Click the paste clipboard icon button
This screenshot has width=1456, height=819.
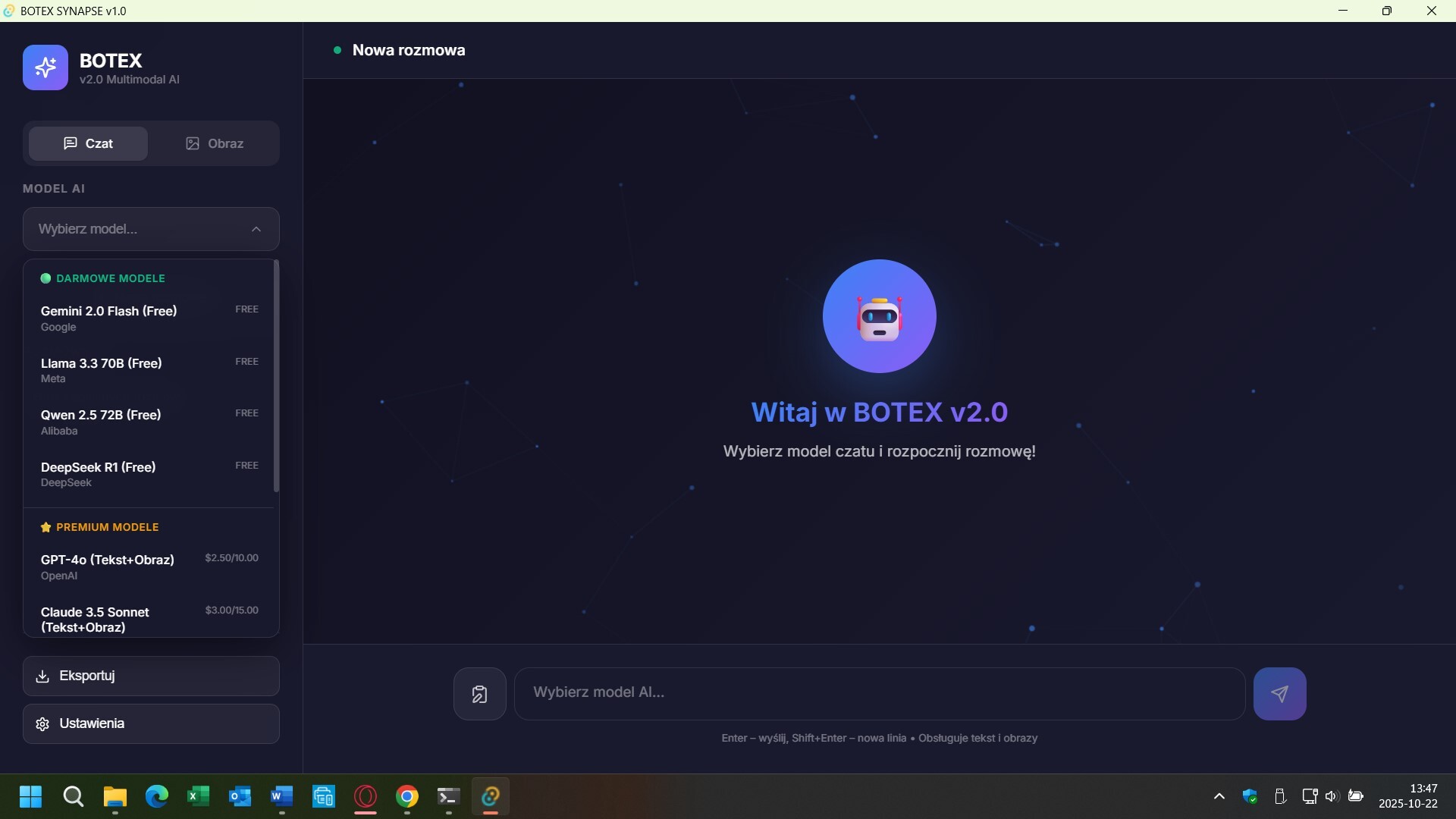pos(479,694)
